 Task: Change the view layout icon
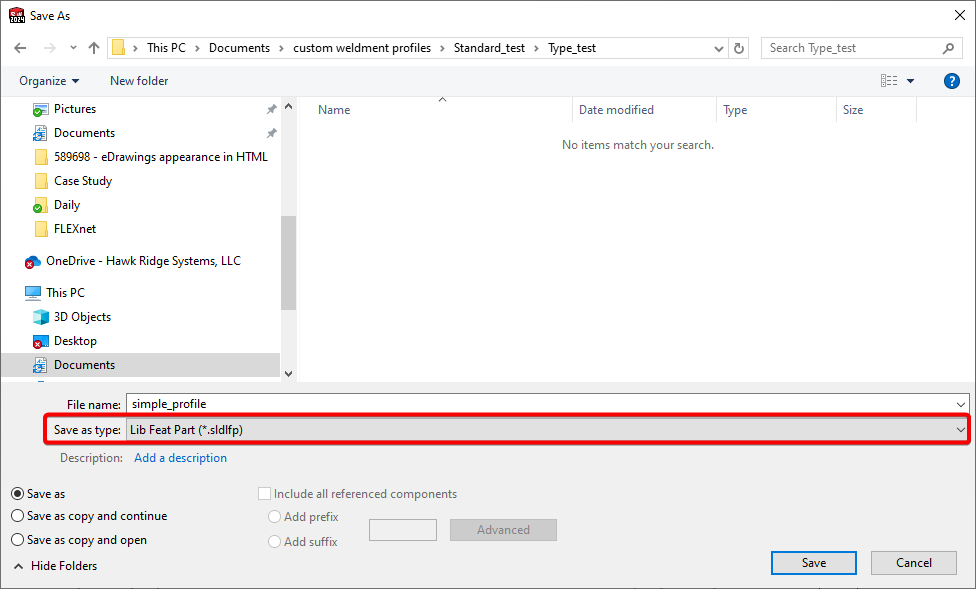click(889, 81)
